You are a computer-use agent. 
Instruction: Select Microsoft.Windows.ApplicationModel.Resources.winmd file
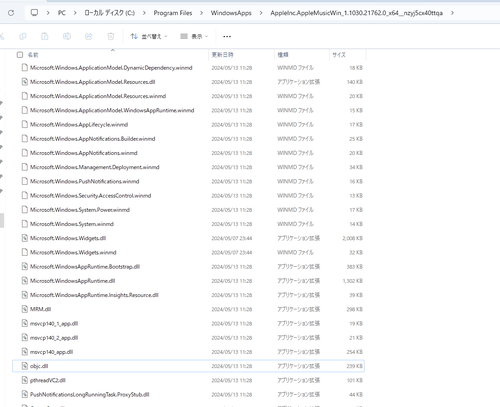98,96
